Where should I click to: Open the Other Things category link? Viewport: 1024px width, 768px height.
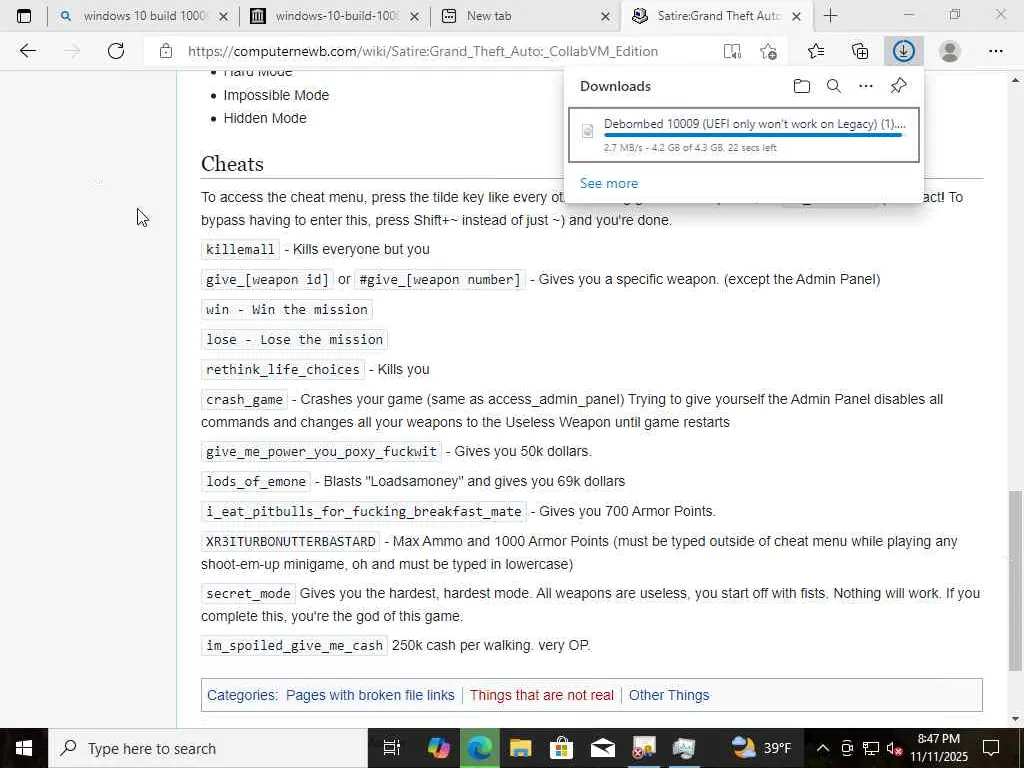click(x=669, y=696)
